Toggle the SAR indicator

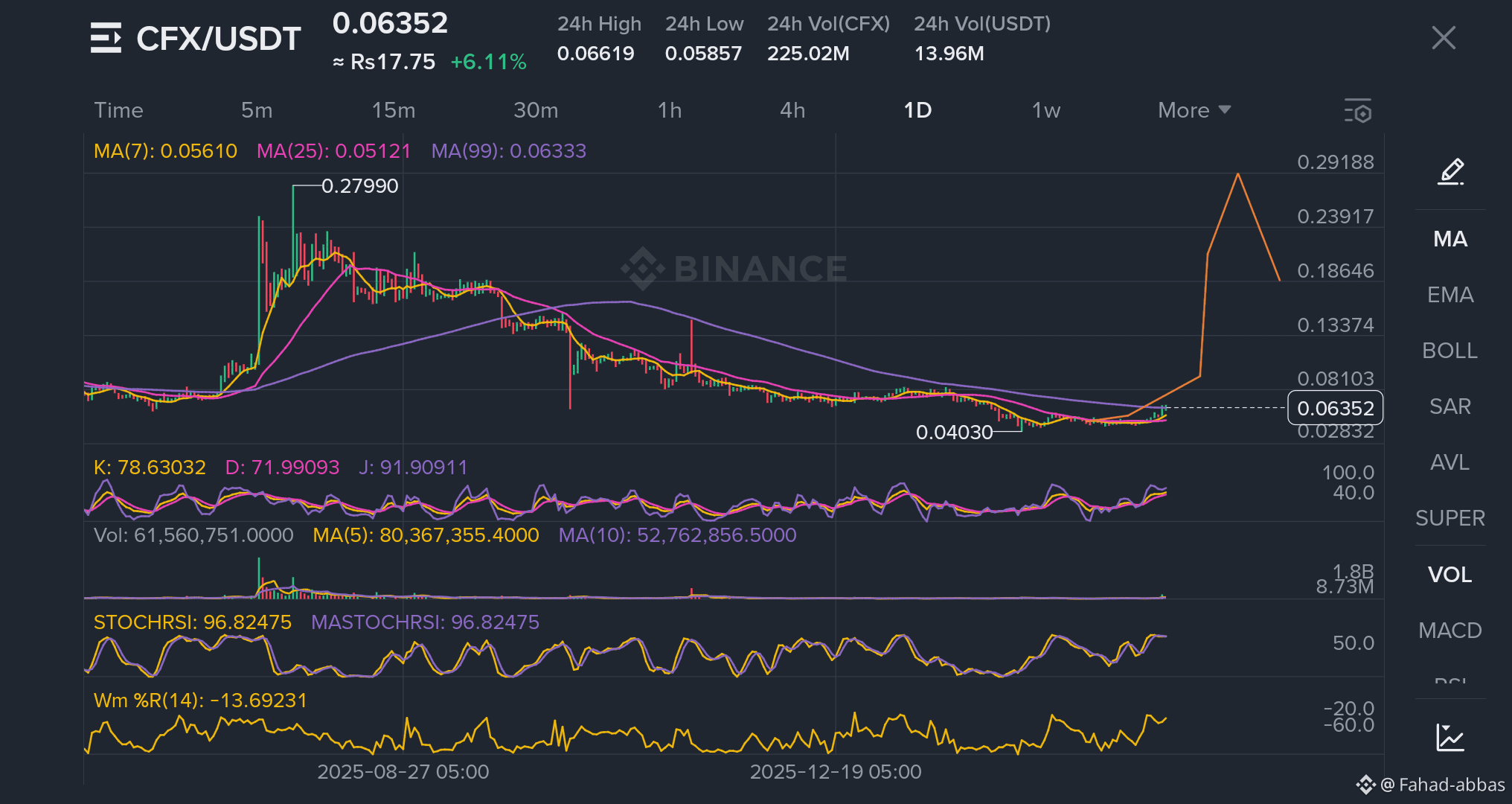[1450, 406]
